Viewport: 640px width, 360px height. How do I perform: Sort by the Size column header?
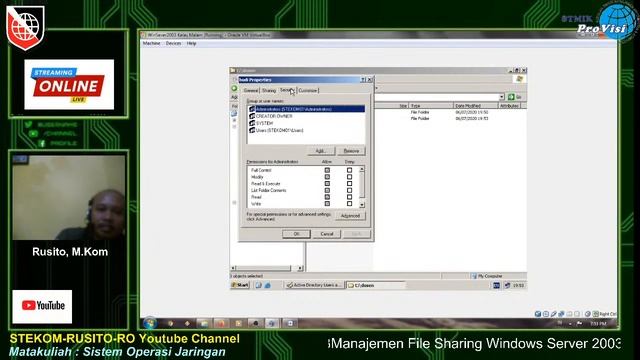pyautogui.click(x=392, y=106)
